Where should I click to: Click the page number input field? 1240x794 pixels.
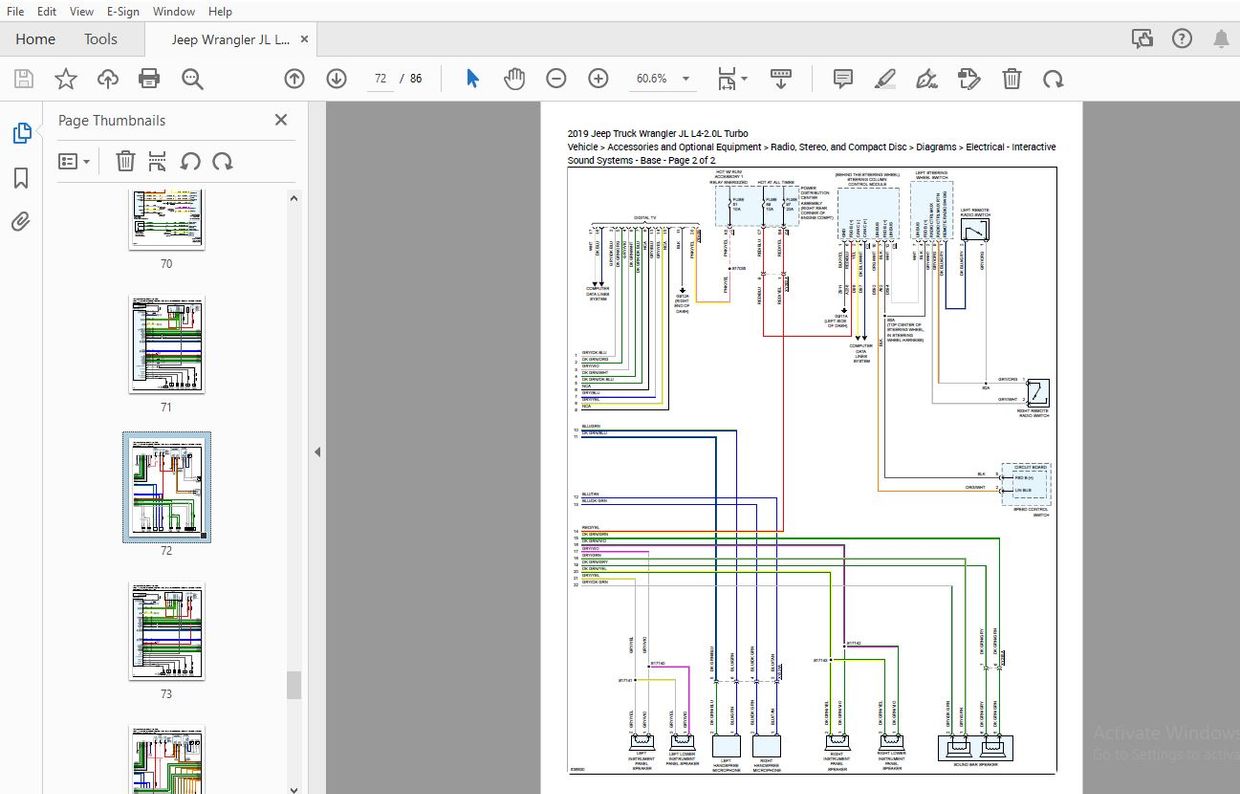tap(380, 79)
